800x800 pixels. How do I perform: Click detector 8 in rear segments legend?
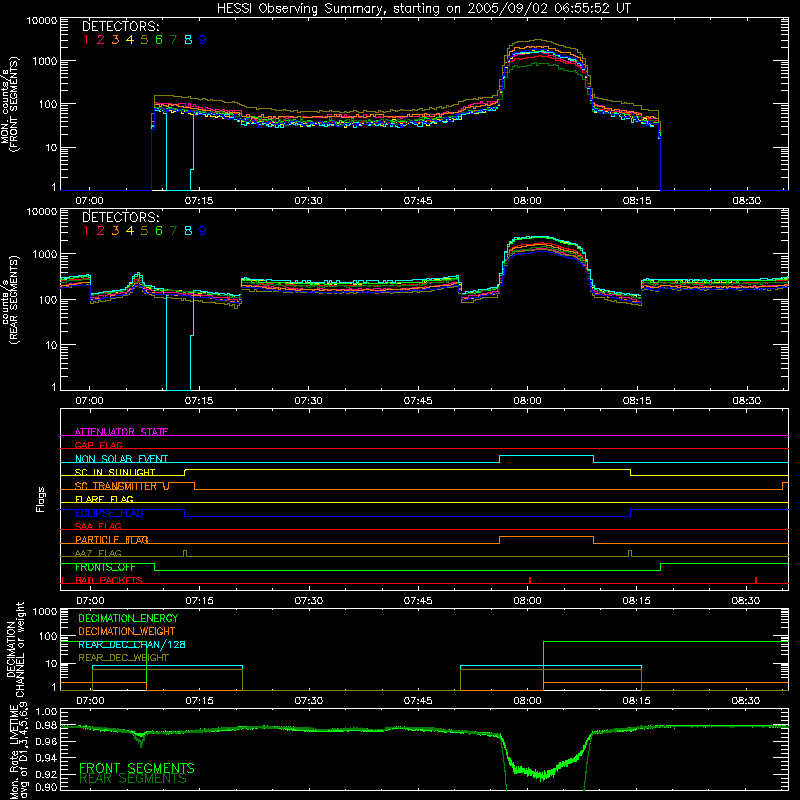188,231
